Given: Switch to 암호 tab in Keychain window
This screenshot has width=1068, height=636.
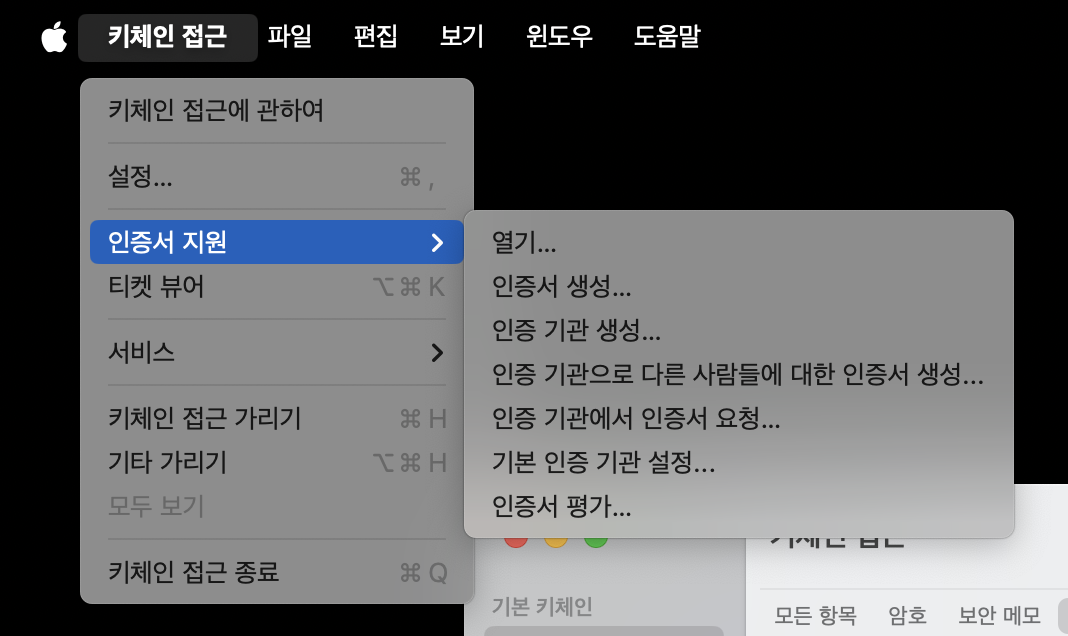Looking at the screenshot, I should [x=907, y=616].
